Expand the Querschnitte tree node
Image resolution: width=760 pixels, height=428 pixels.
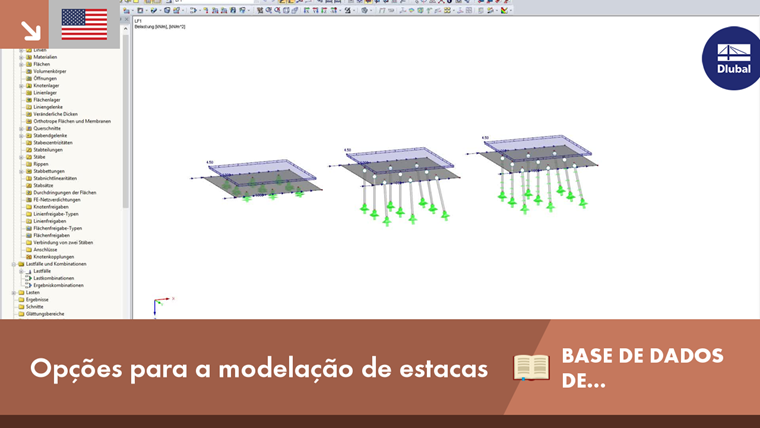(21, 128)
